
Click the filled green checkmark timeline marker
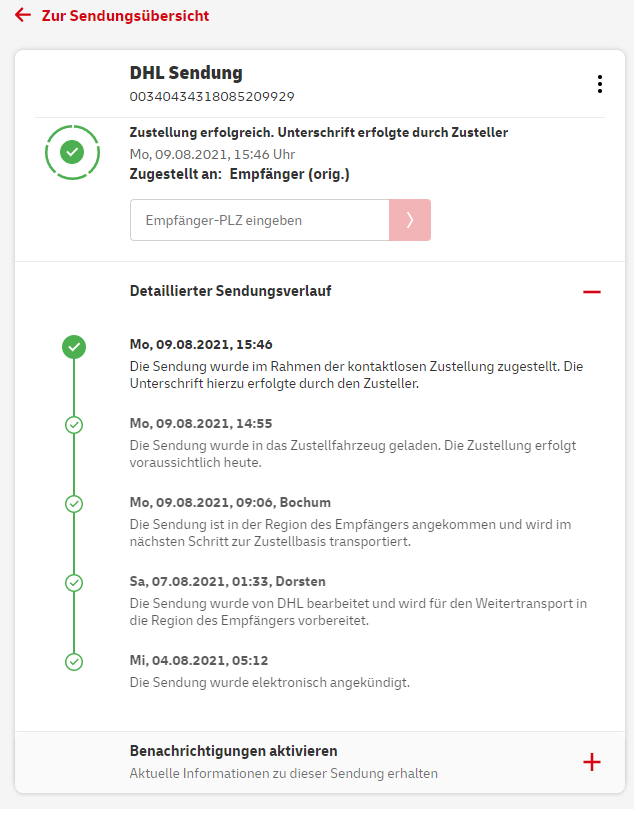[73, 347]
